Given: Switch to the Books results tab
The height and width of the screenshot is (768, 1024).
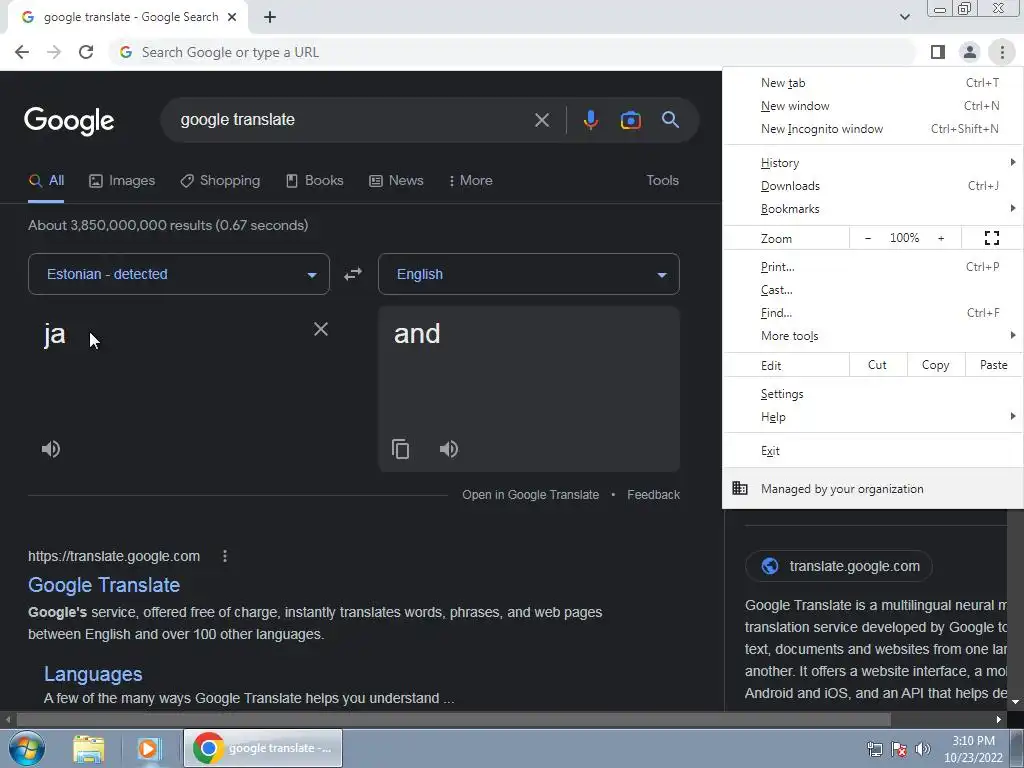Looking at the screenshot, I should coord(315,181).
